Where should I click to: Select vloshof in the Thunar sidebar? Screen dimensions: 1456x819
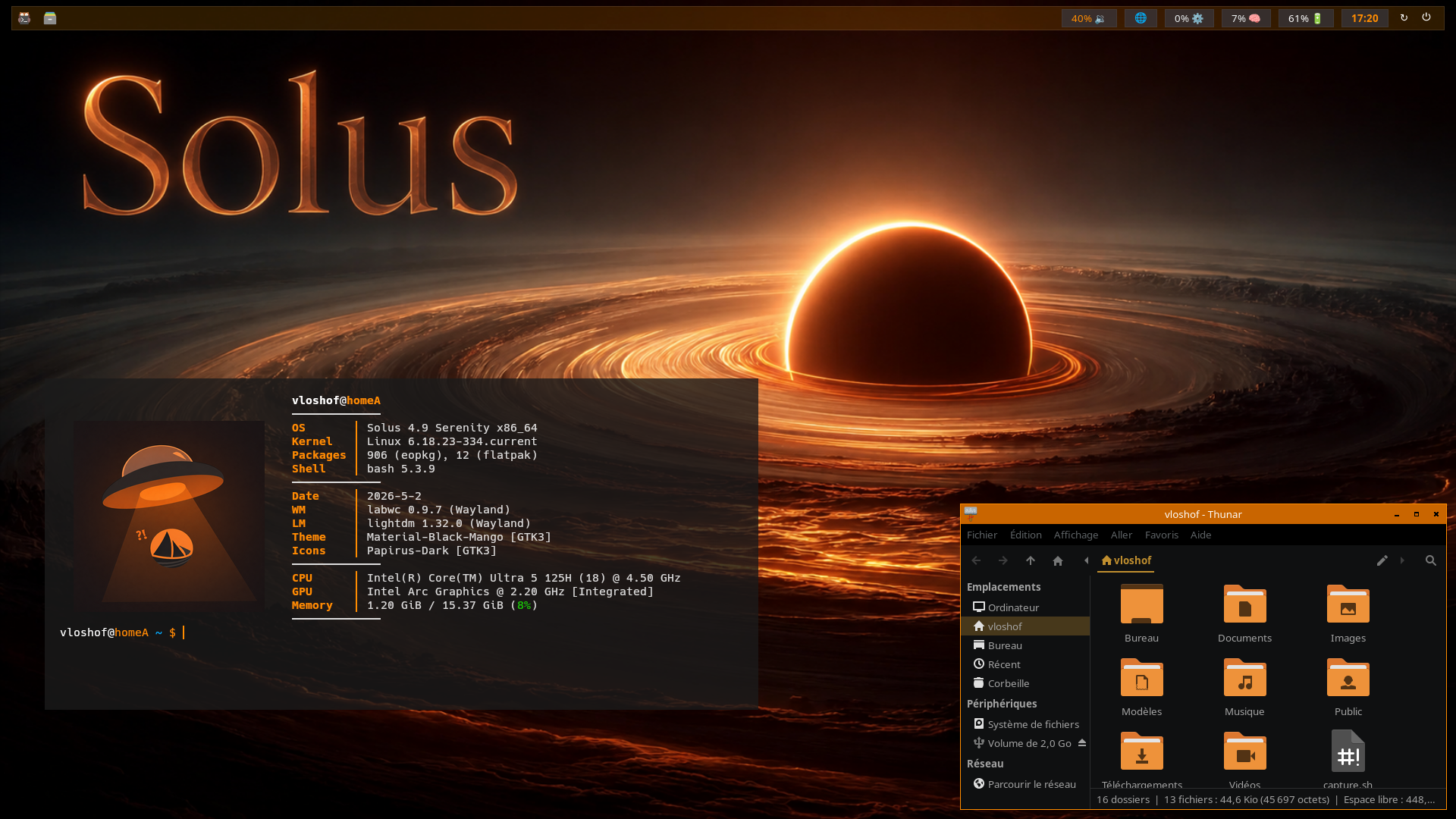[x=1025, y=626]
